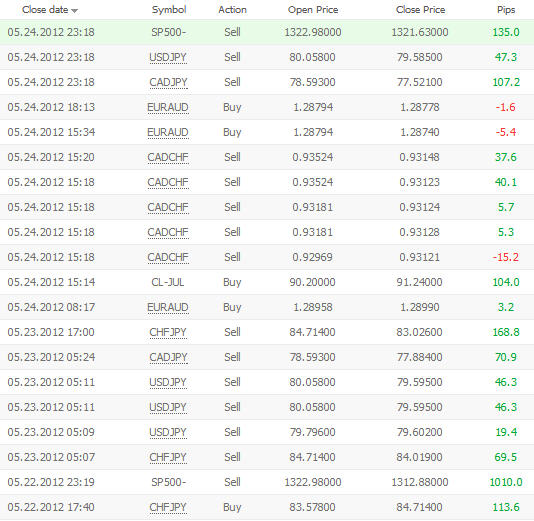Viewport: 534px width, 521px height.
Task: Select pips value 47.3
Action: tap(506, 57)
